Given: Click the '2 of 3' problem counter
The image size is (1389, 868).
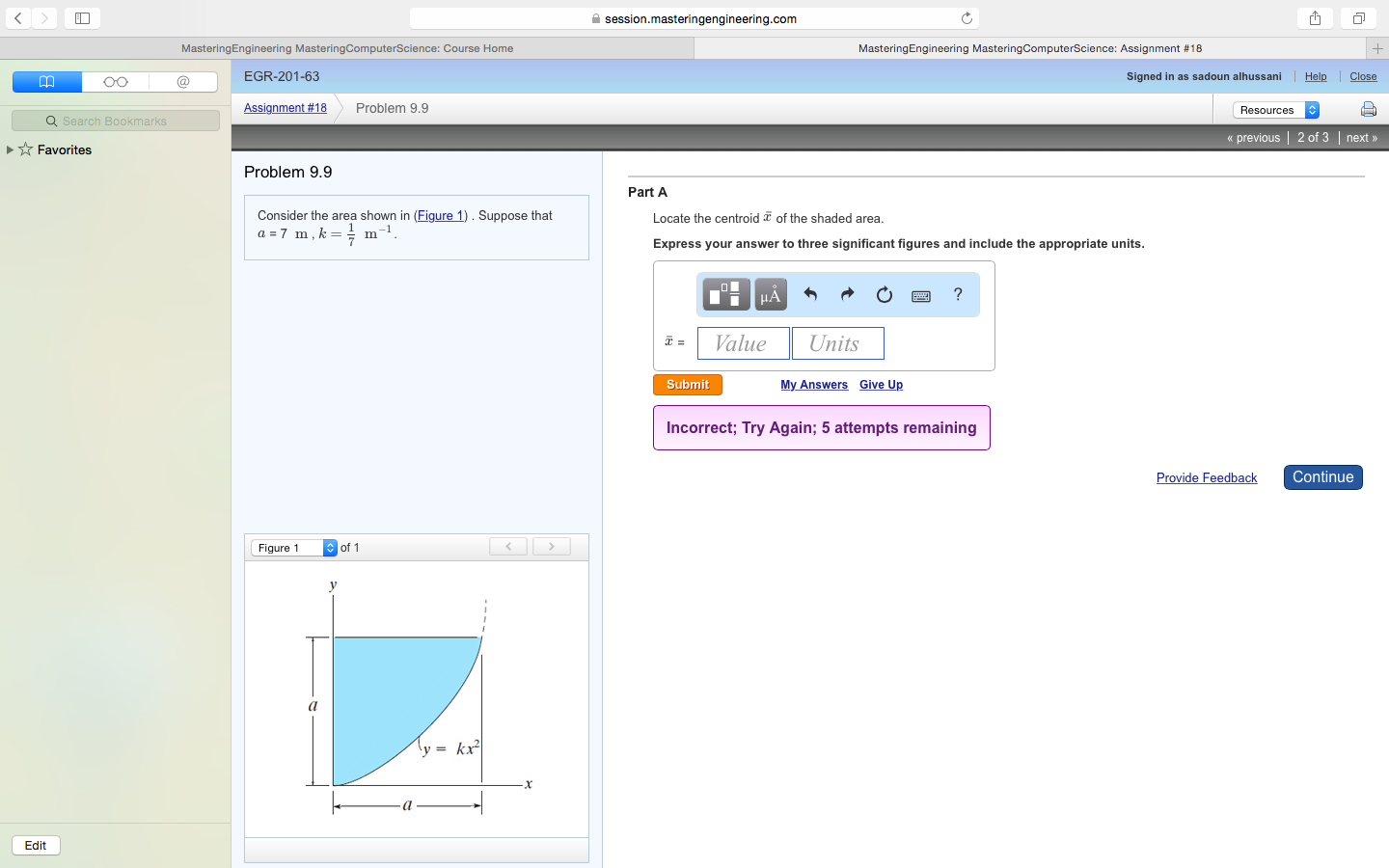Looking at the screenshot, I should [x=1313, y=138].
